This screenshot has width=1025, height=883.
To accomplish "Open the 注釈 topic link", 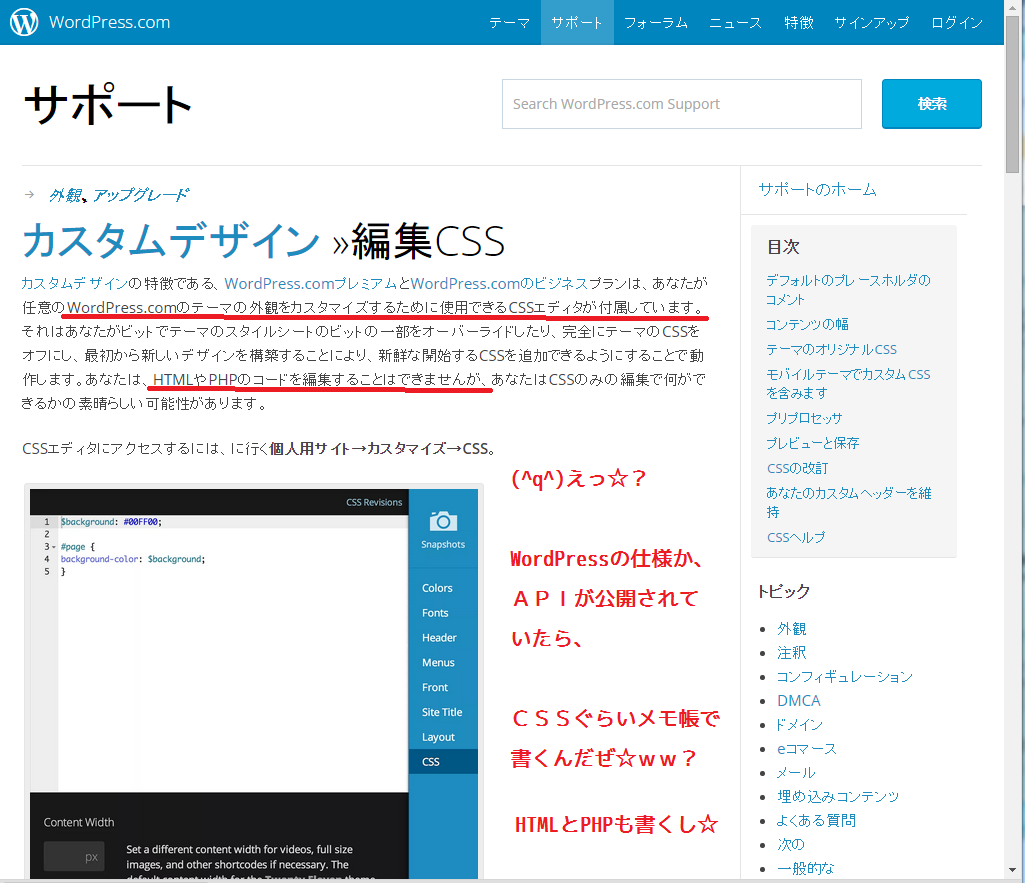I will tap(792, 653).
